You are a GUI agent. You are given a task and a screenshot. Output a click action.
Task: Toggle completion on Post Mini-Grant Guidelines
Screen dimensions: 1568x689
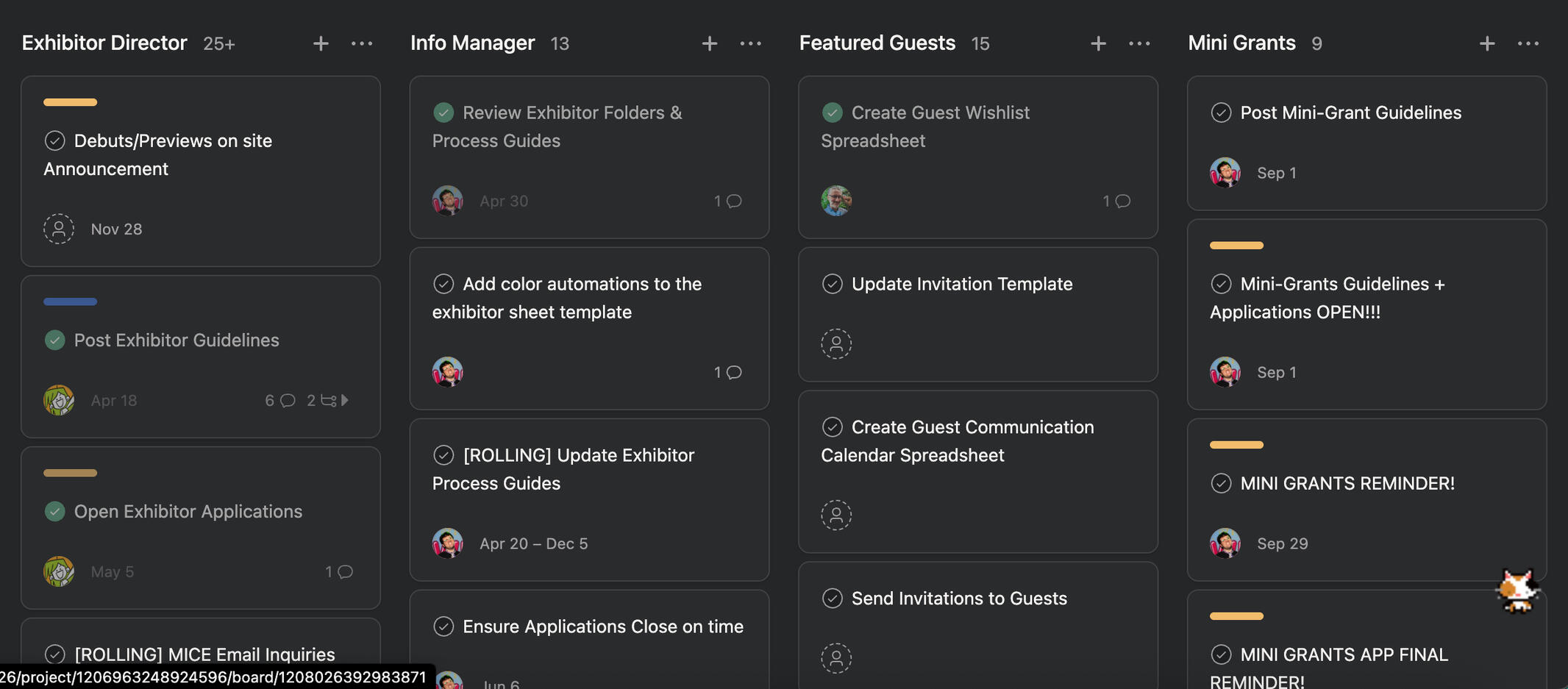1221,113
